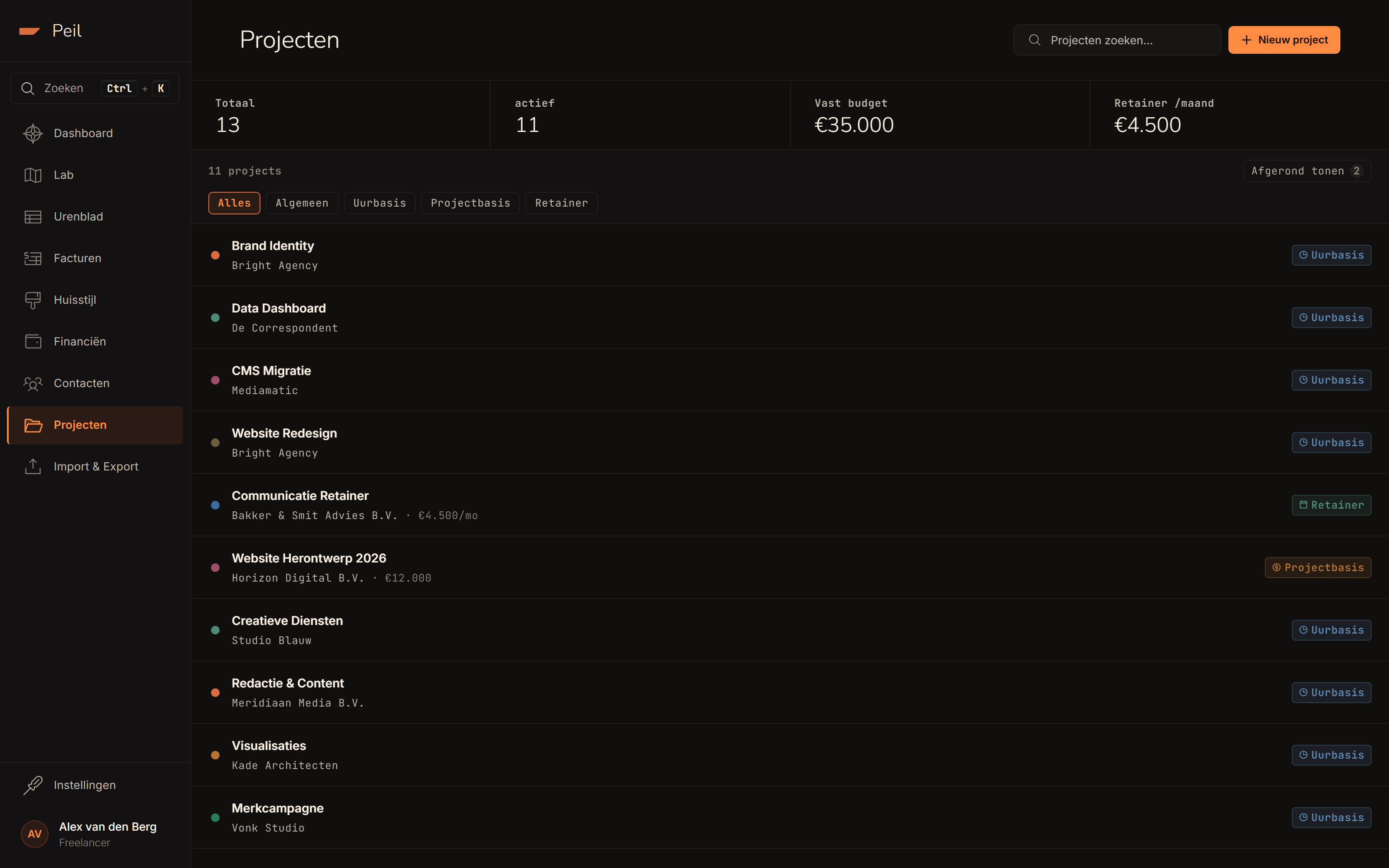Open Dashboard from sidebar icon
1389x868 pixels.
tap(33, 133)
